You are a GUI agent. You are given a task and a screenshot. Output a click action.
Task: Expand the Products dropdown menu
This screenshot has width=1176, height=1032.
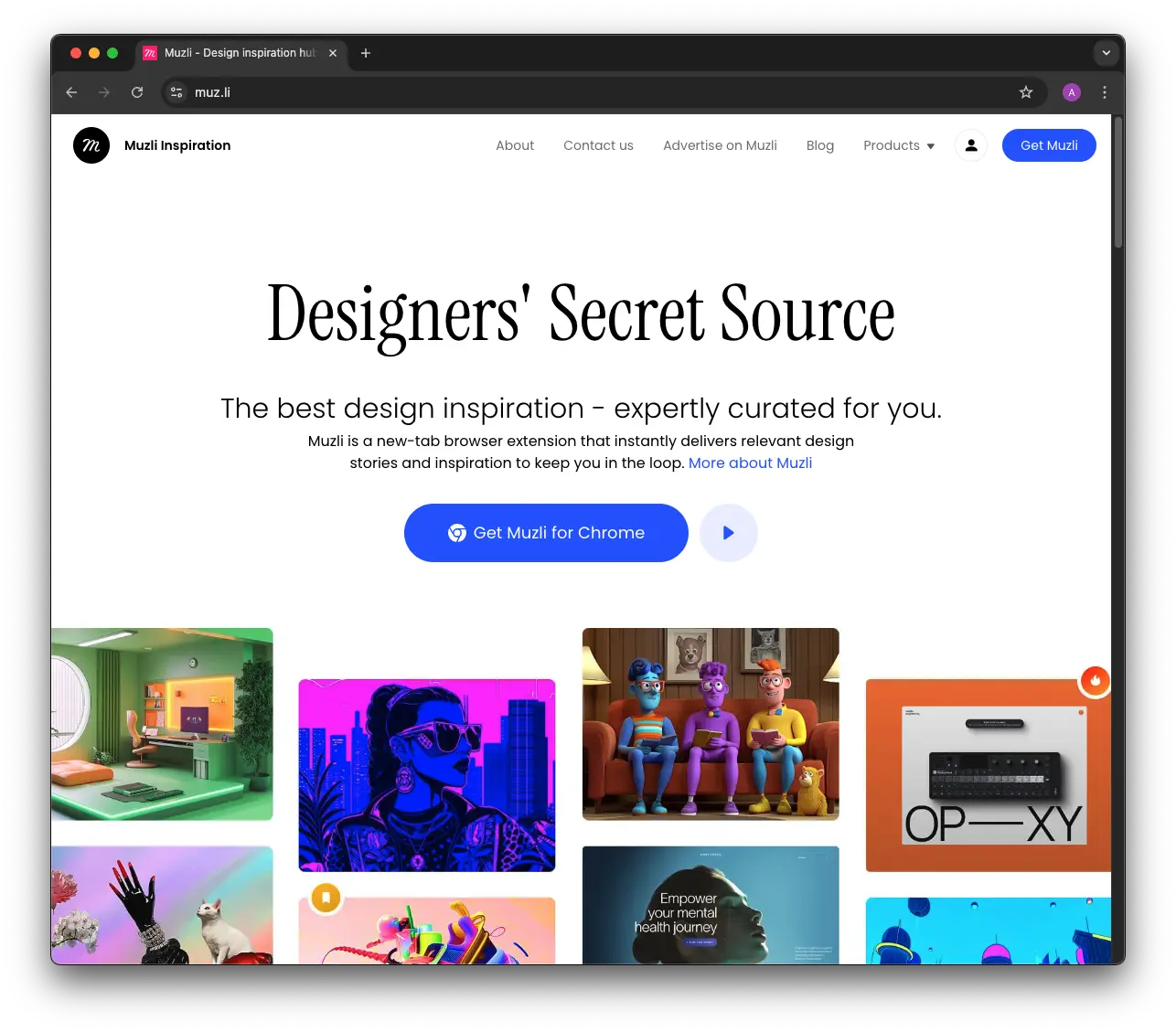[x=899, y=145]
